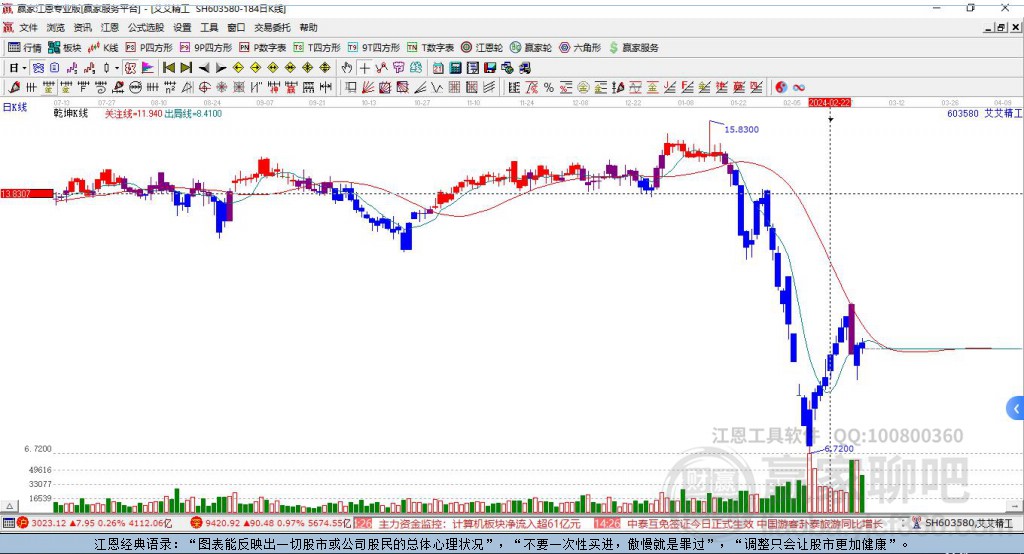Image resolution: width=1024 pixels, height=554 pixels.
Task: Open the 工具 menu
Action: pos(209,27)
